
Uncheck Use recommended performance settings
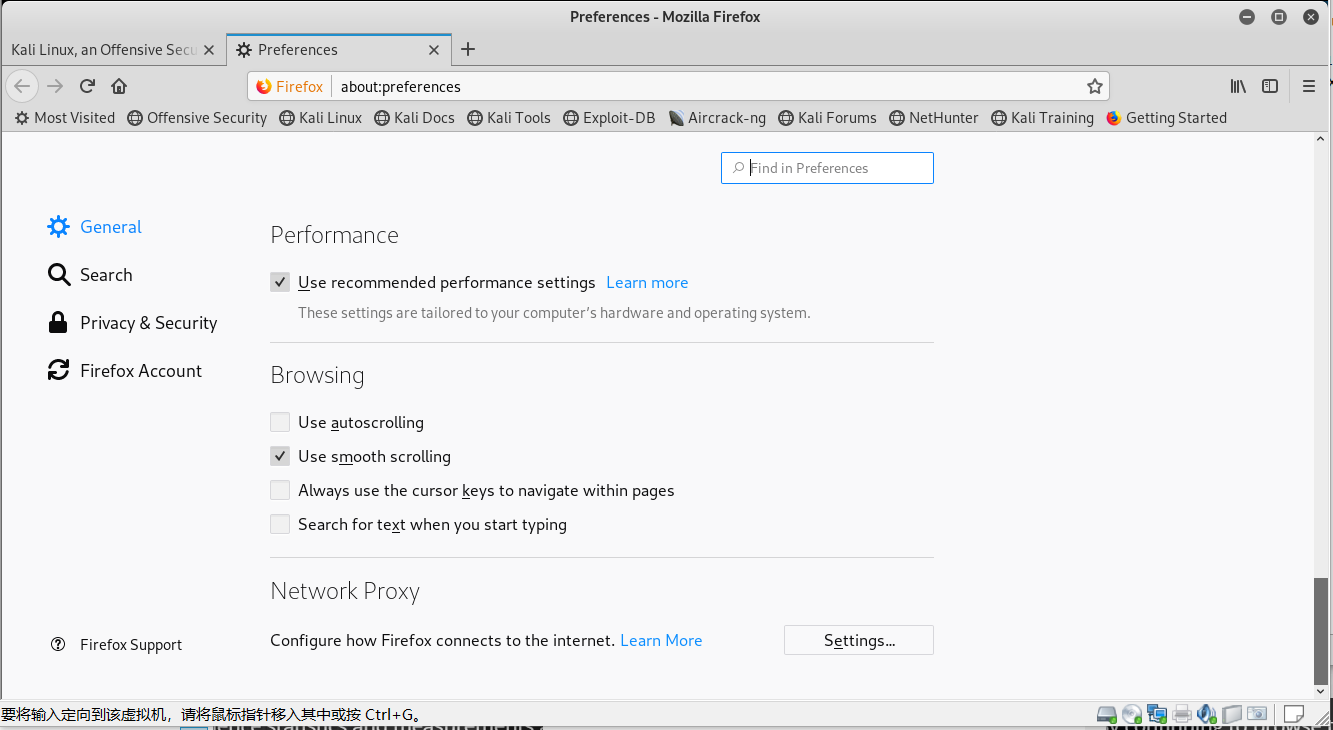coord(280,283)
